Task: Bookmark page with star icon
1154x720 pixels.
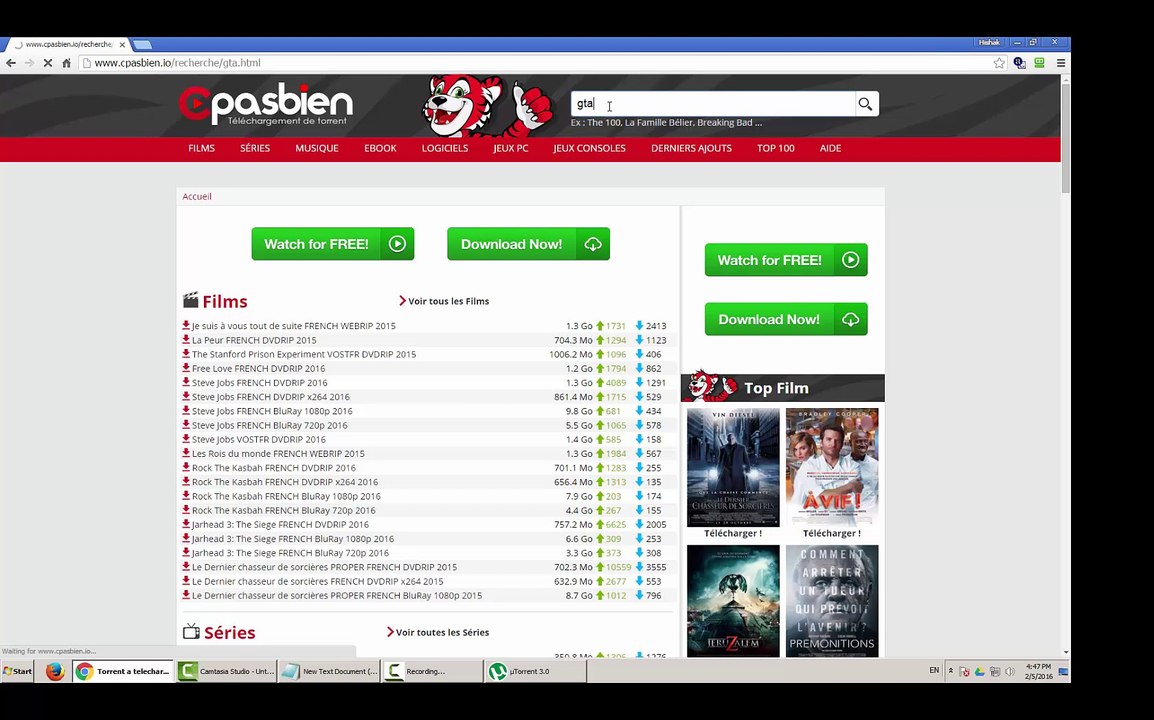Action: click(999, 63)
